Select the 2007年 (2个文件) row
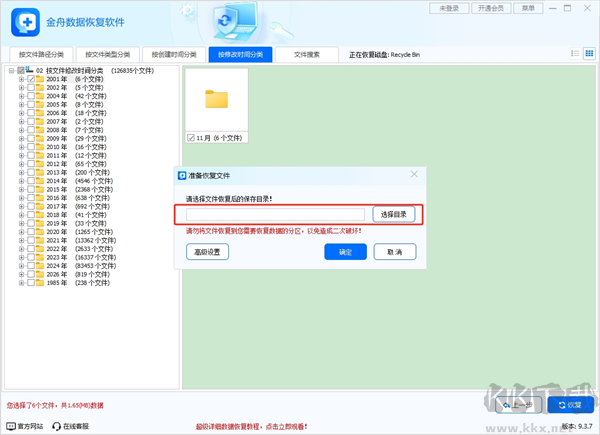600x435 pixels. (x=75, y=121)
